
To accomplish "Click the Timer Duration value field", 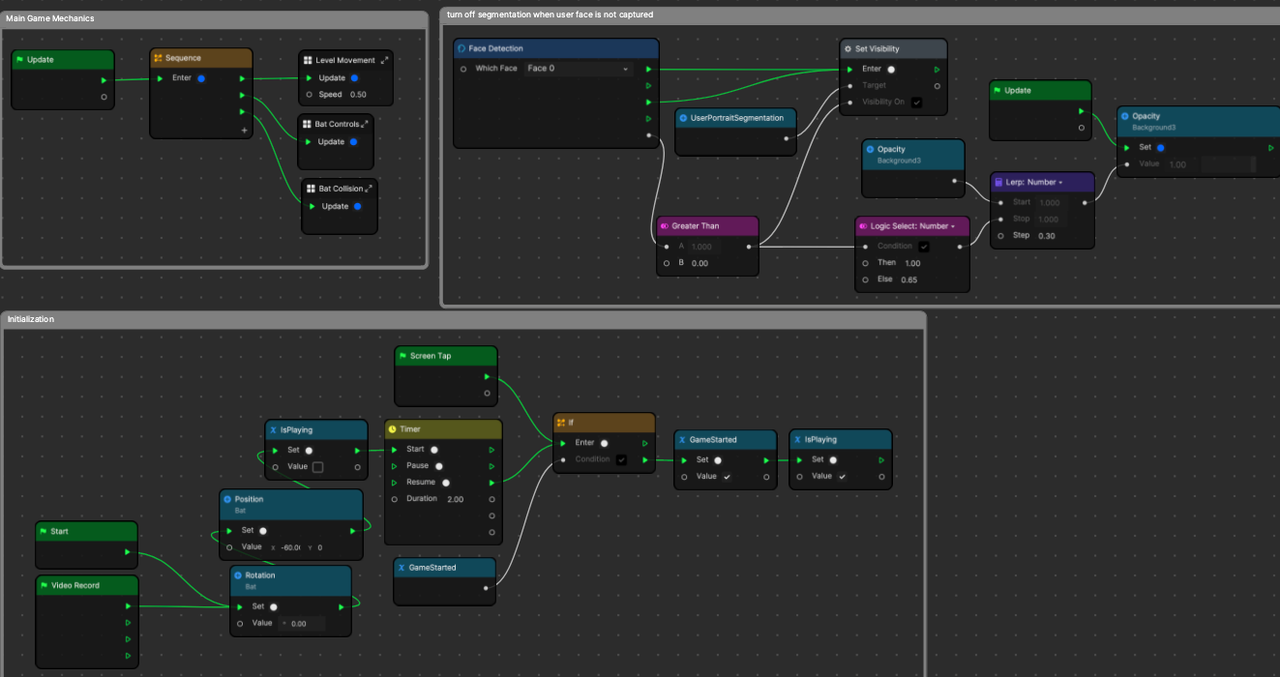I will pos(455,499).
